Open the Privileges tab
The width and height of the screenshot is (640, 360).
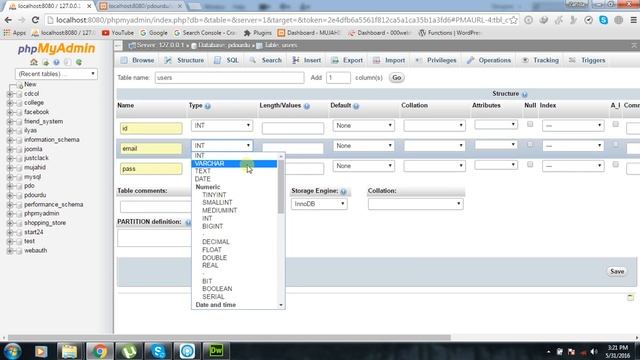pyautogui.click(x=436, y=60)
